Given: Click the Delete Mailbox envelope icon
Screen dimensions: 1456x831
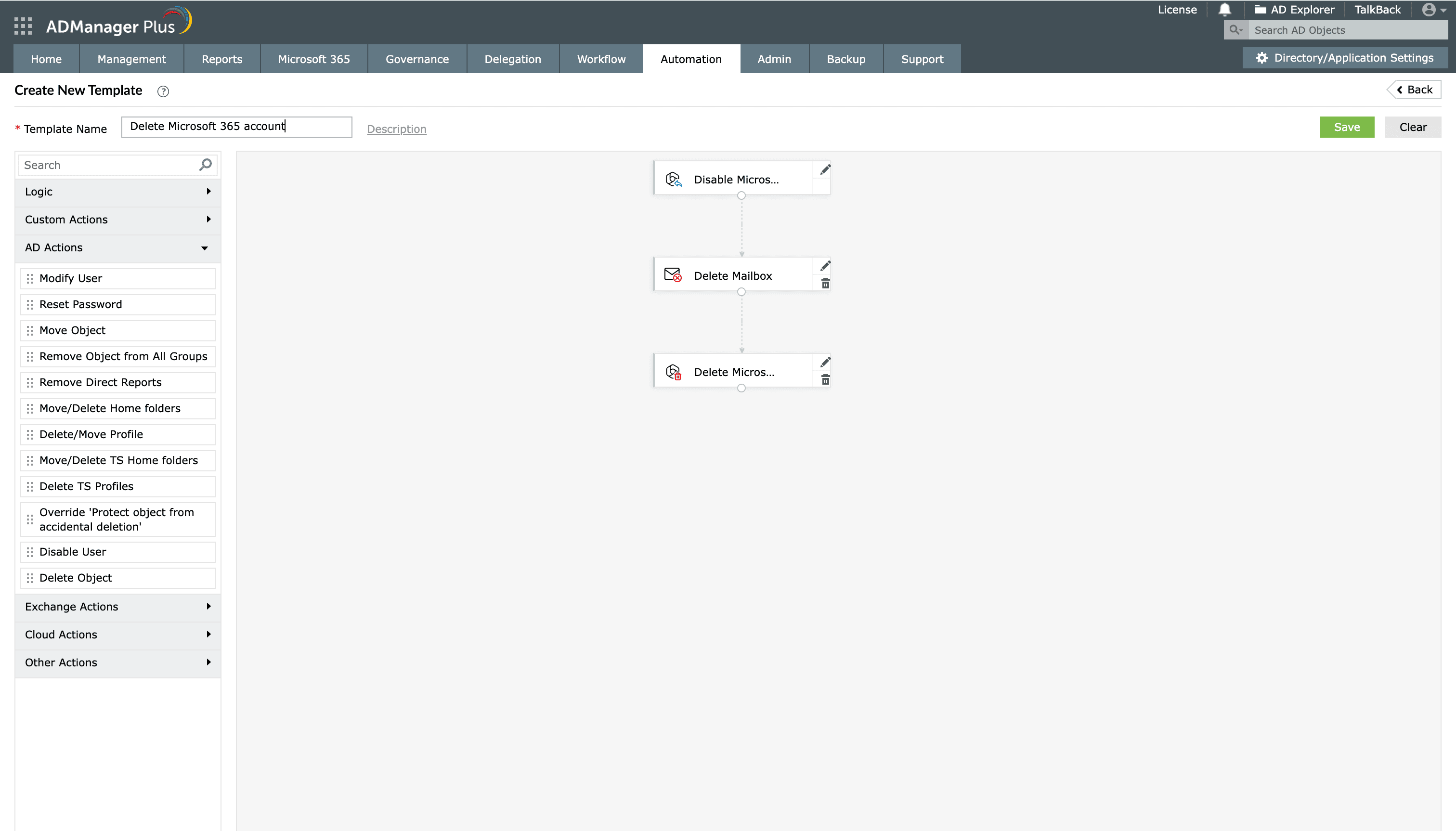Looking at the screenshot, I should click(x=673, y=274).
